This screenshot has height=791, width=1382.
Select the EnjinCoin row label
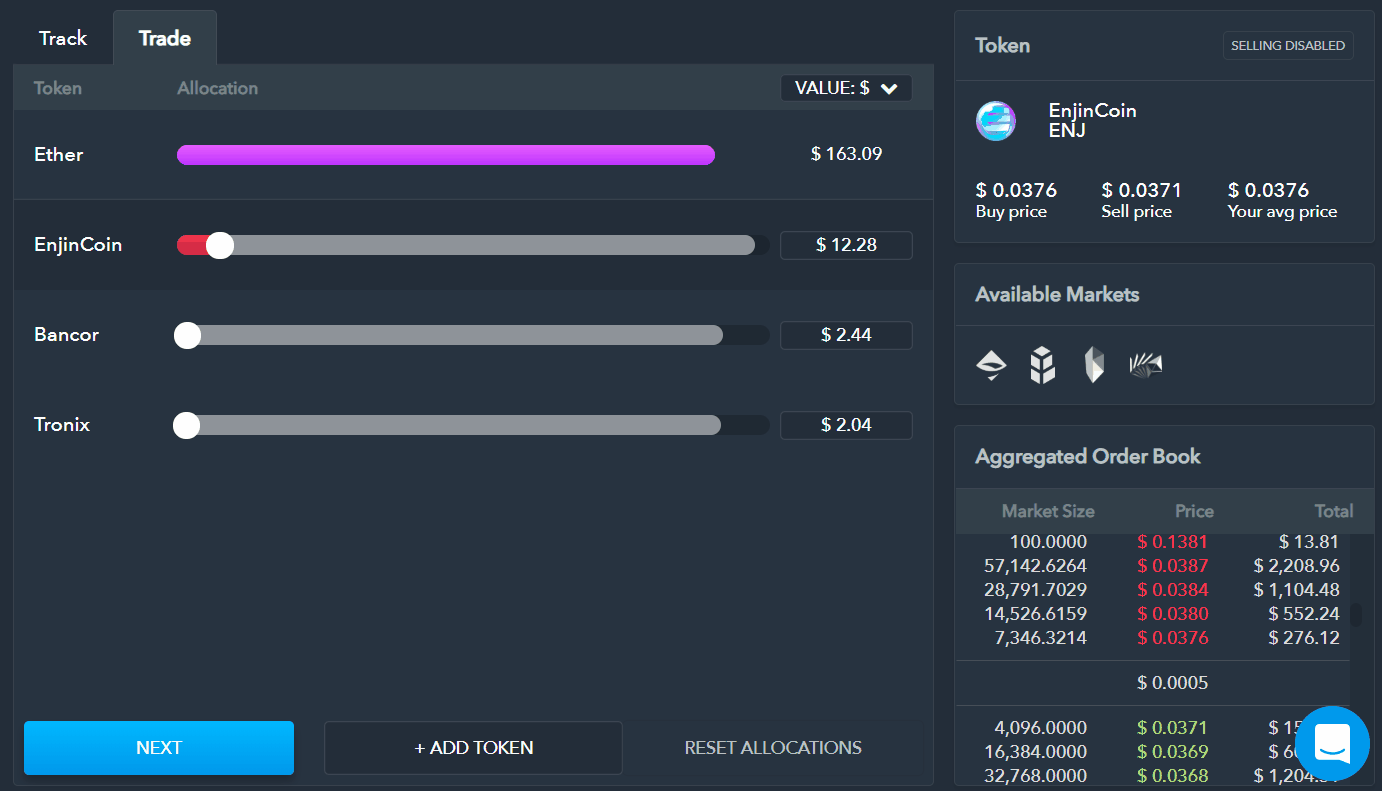78,245
